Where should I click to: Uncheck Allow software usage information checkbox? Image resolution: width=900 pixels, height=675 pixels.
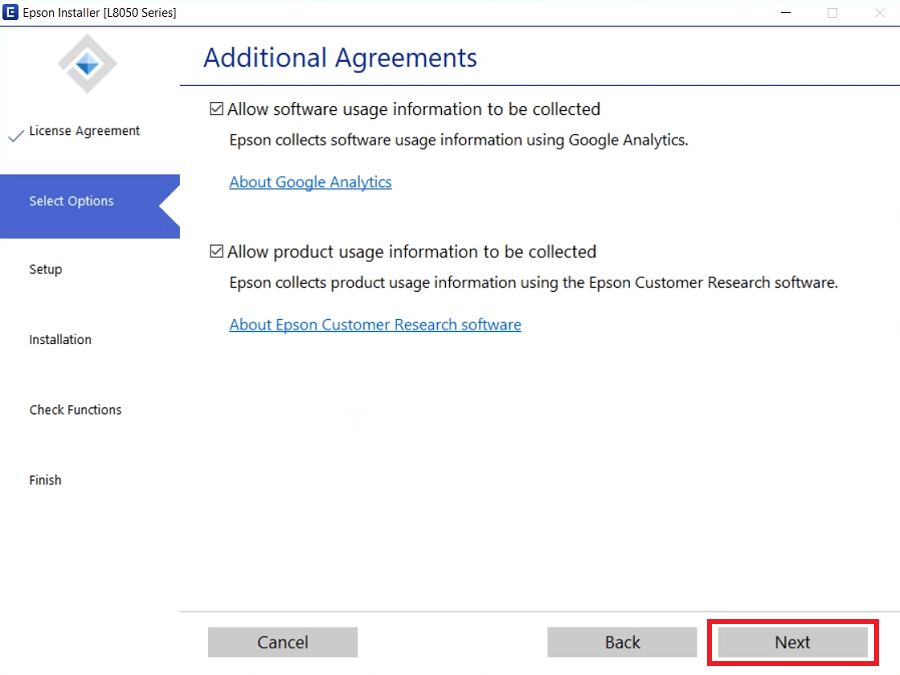[x=216, y=108]
